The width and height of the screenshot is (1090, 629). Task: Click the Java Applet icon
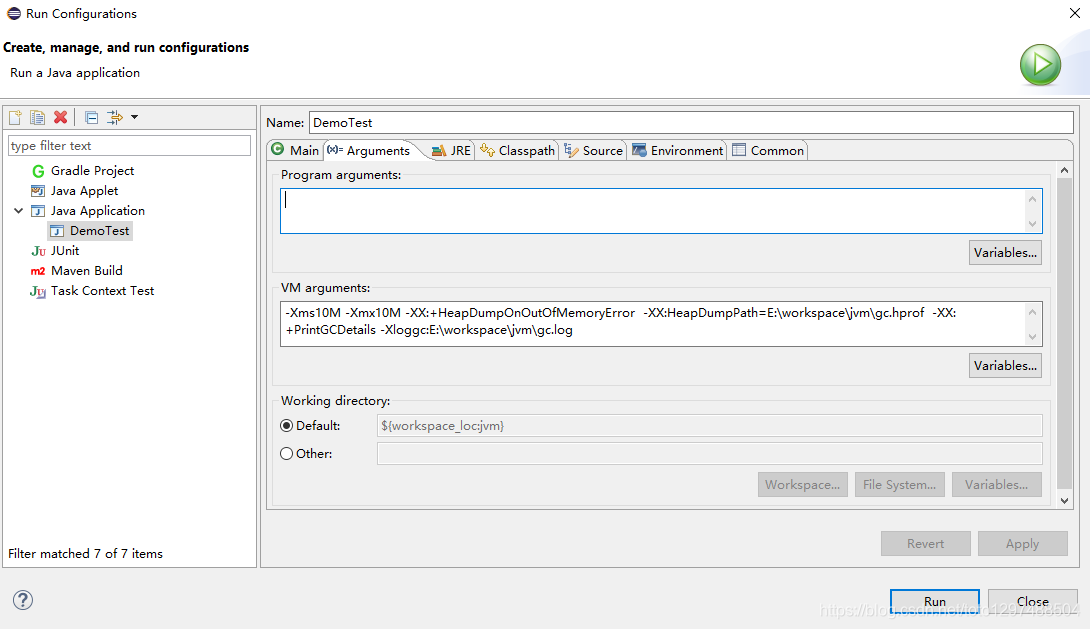[38, 190]
